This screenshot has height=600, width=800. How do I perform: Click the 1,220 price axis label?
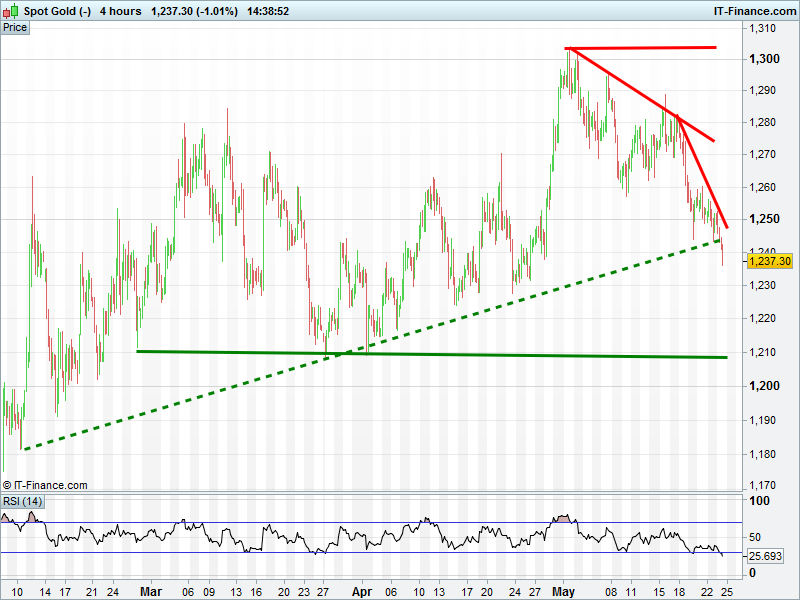click(762, 318)
